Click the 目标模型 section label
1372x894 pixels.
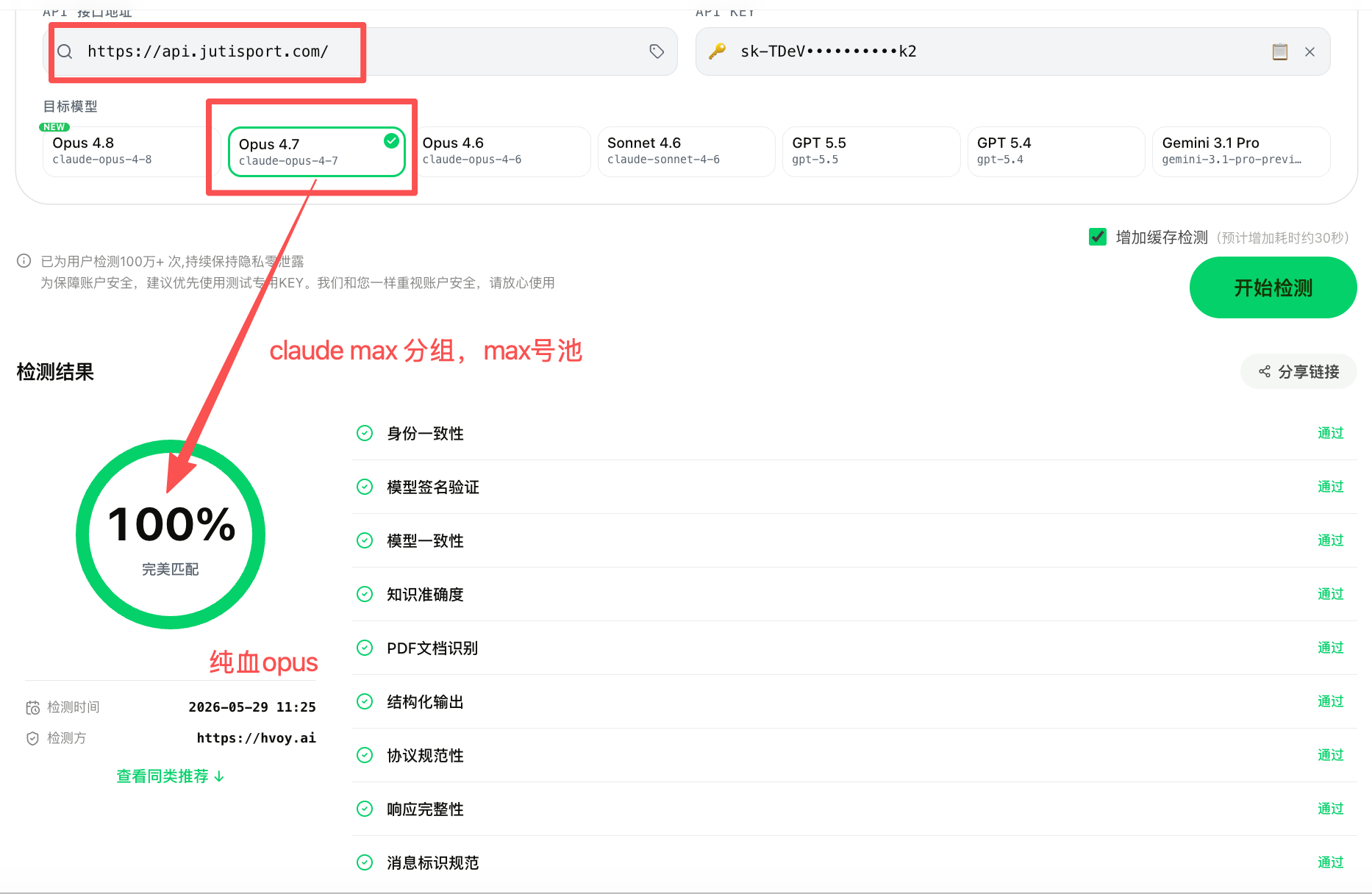pos(70,107)
